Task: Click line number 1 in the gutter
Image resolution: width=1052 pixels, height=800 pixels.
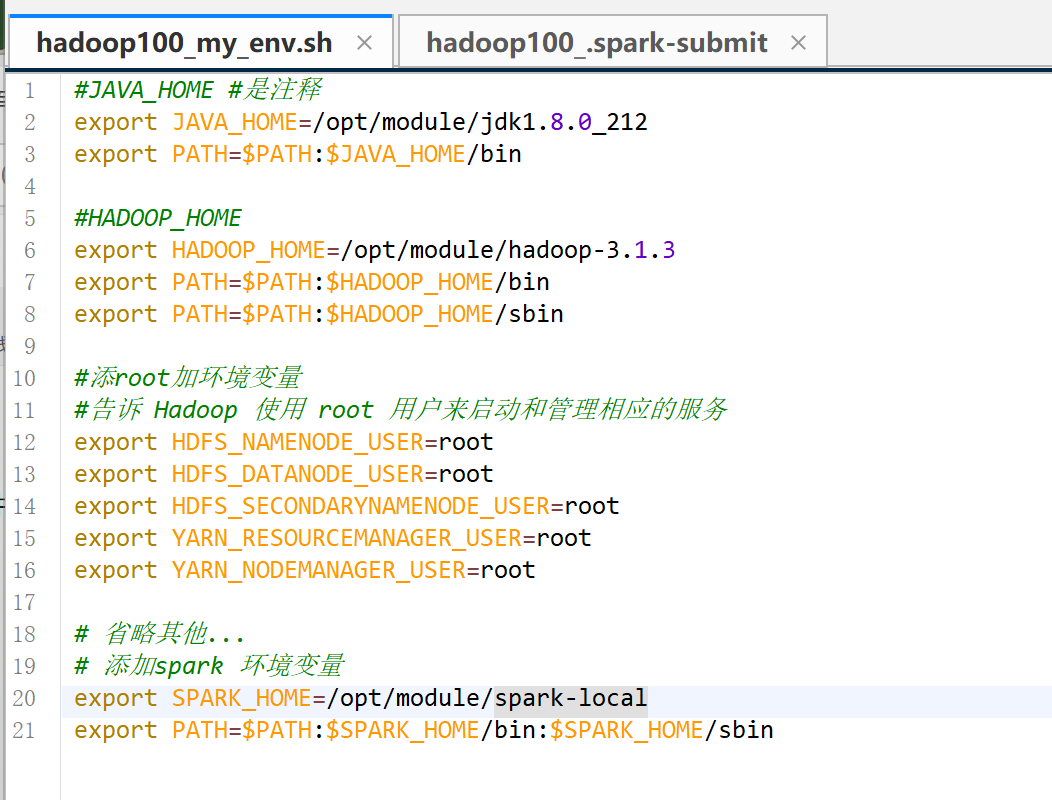Action: point(30,89)
